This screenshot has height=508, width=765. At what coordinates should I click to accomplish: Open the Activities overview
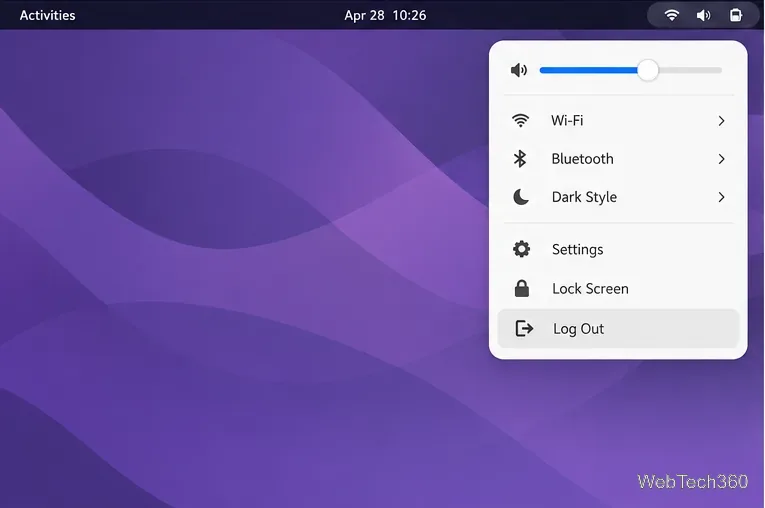coord(47,15)
